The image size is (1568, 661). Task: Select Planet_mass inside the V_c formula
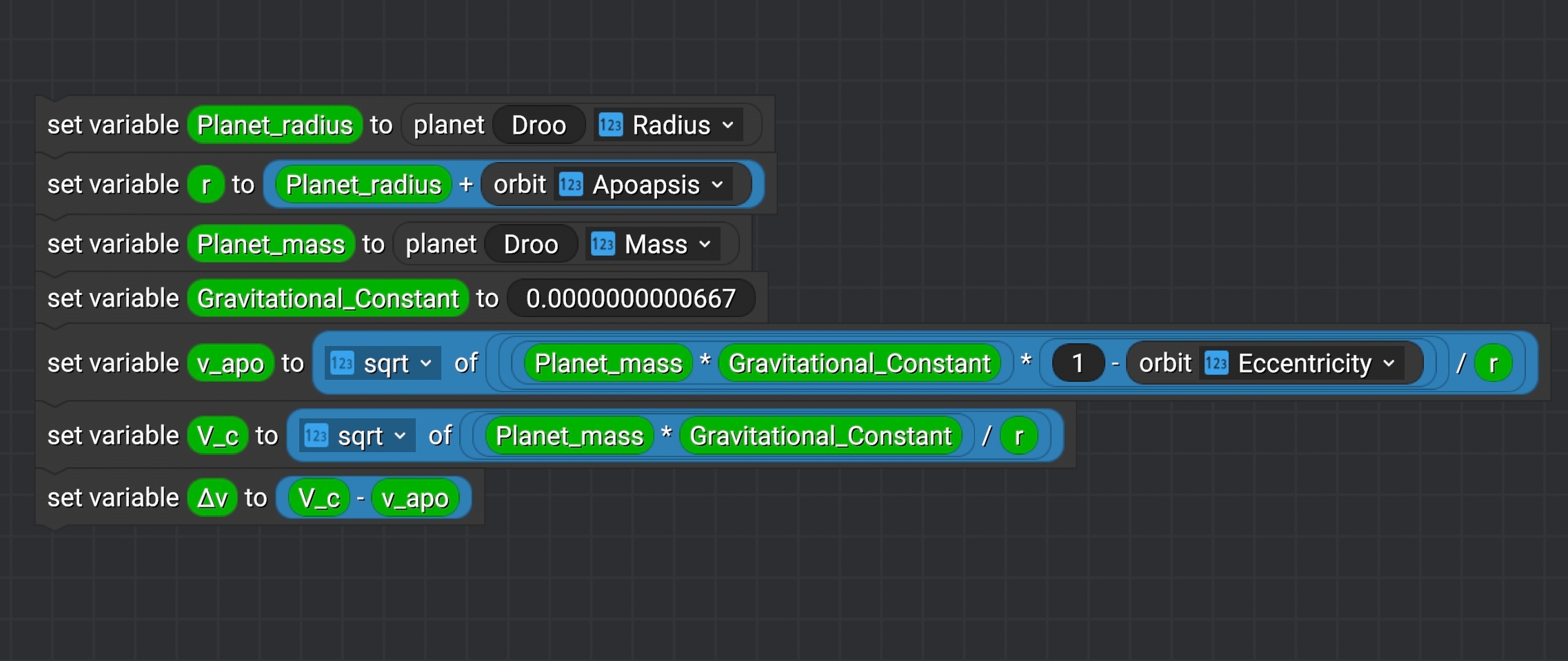(570, 436)
